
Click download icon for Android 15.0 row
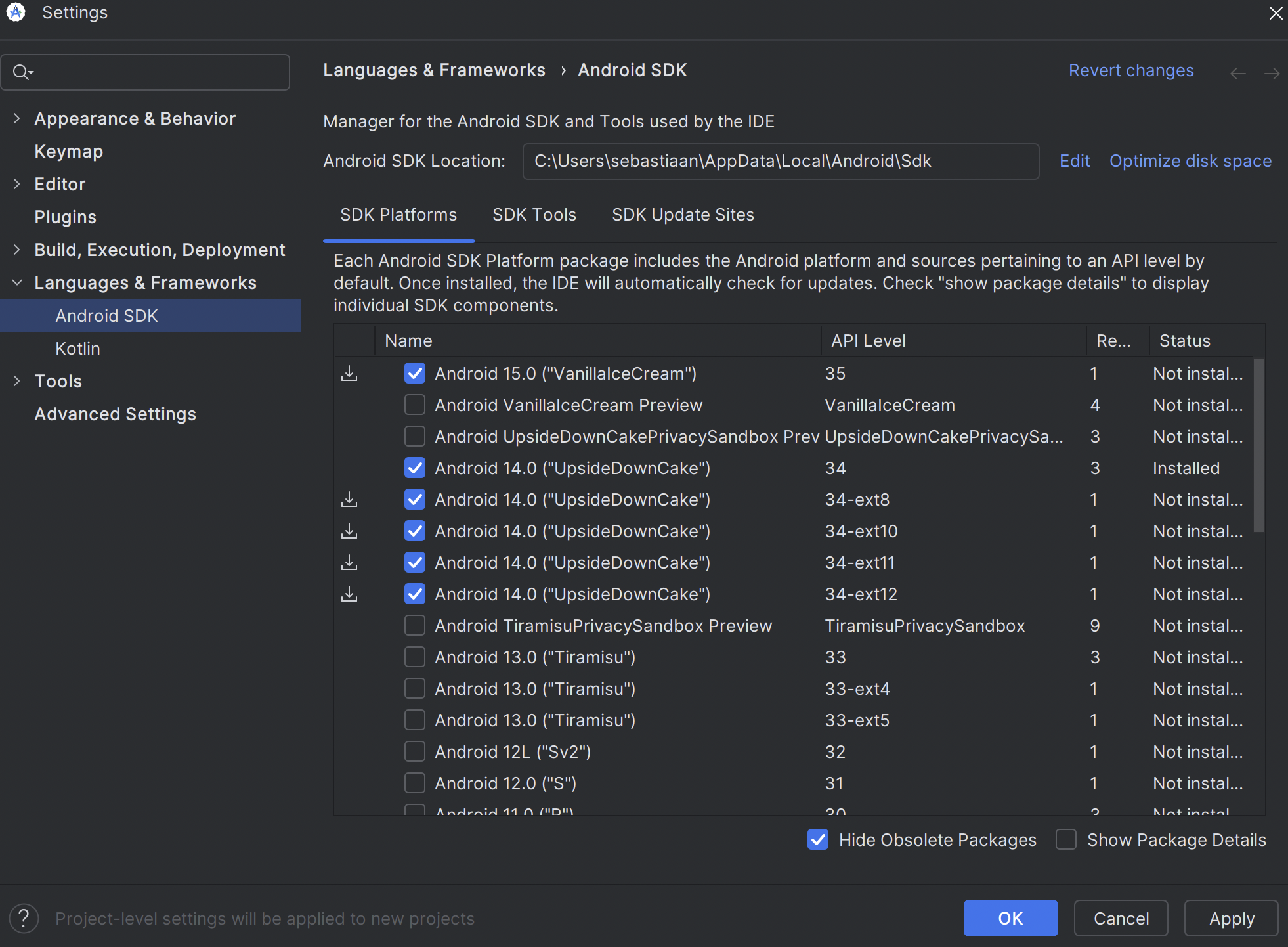349,374
